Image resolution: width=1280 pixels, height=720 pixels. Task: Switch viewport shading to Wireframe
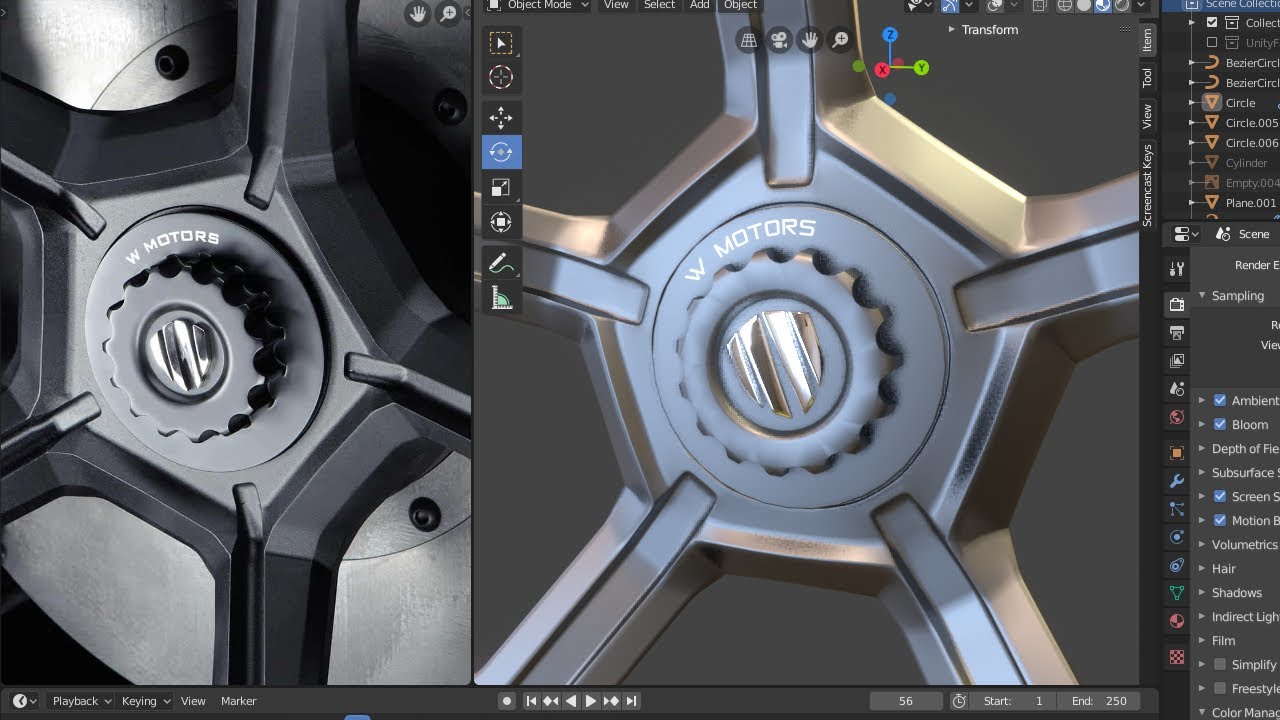point(1065,5)
